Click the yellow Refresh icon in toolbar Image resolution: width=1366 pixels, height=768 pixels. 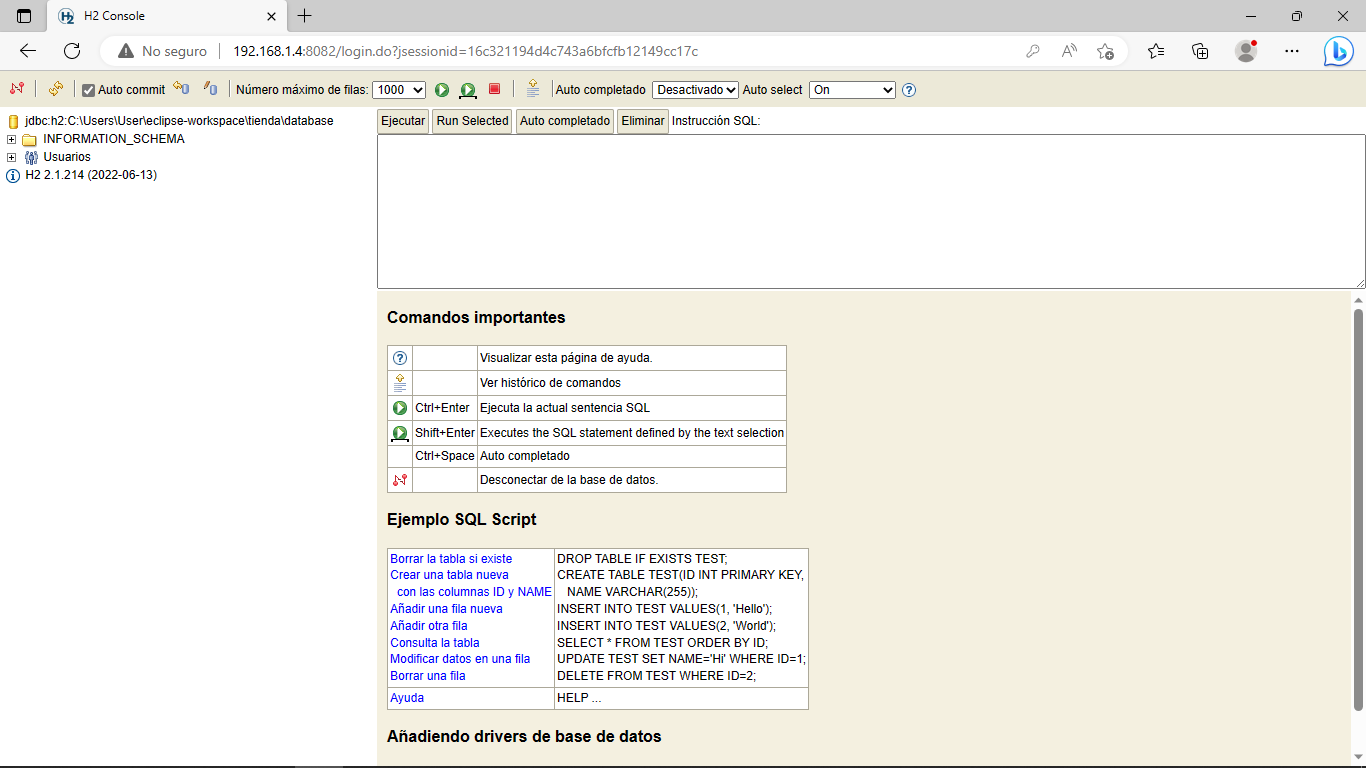coord(56,89)
